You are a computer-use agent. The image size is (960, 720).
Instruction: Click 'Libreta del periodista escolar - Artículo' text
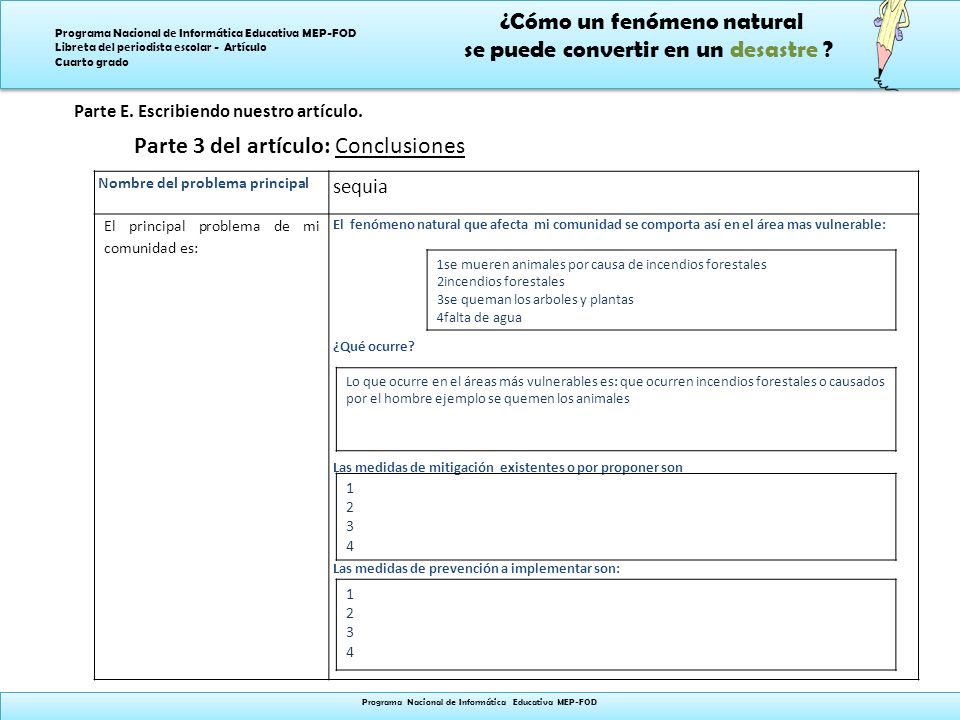(160, 47)
